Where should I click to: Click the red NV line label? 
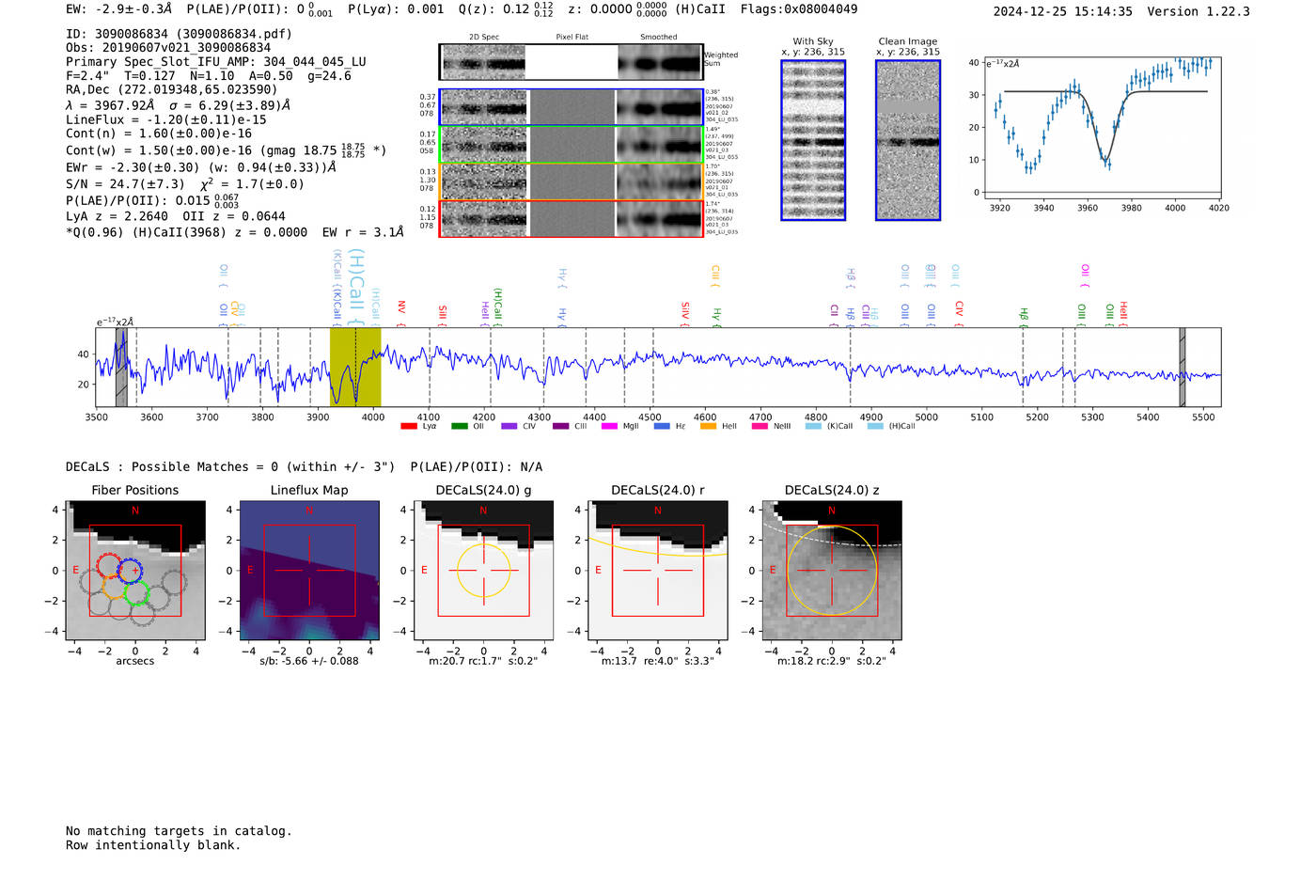401,313
